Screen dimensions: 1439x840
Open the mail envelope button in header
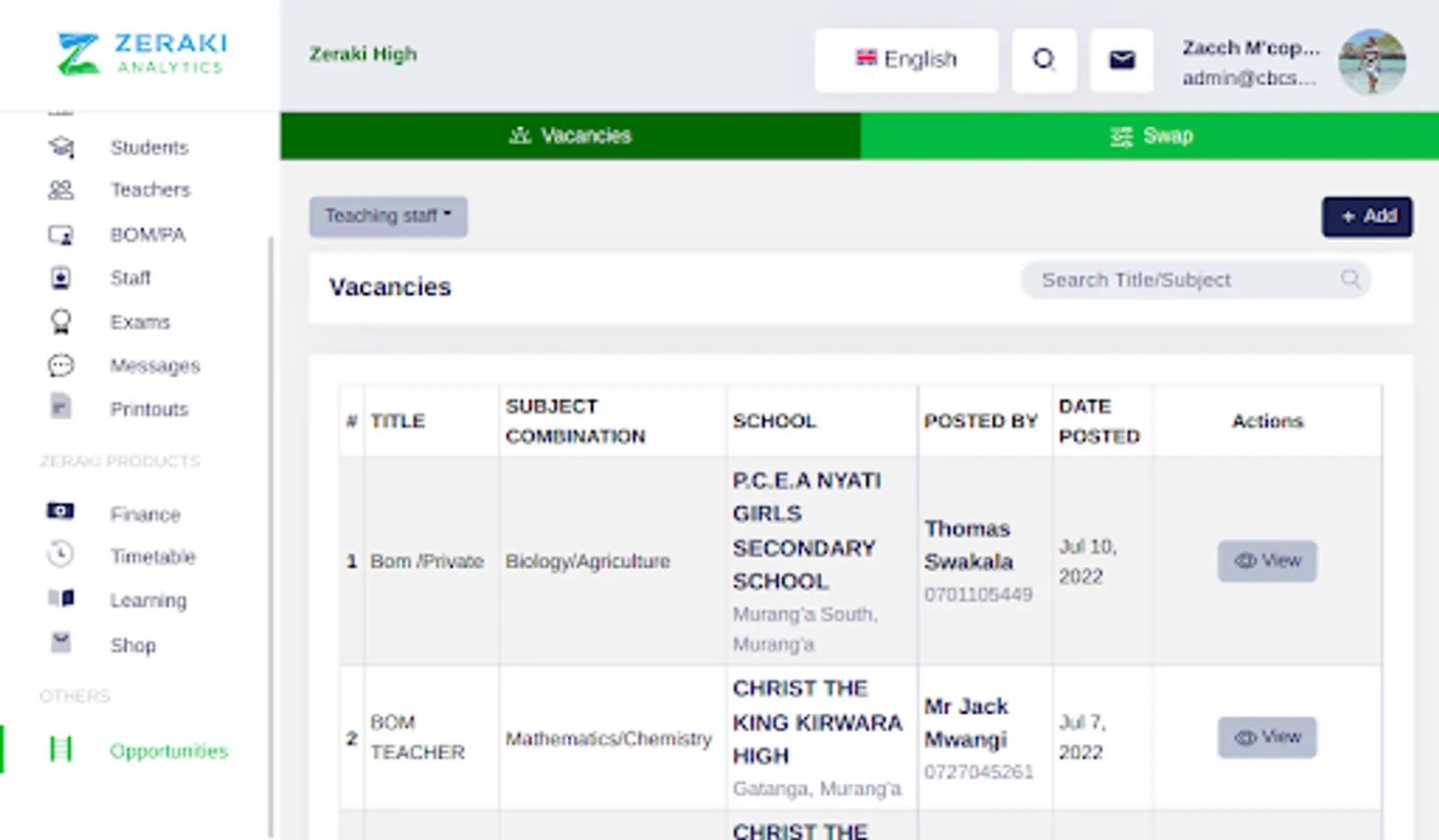[1122, 60]
